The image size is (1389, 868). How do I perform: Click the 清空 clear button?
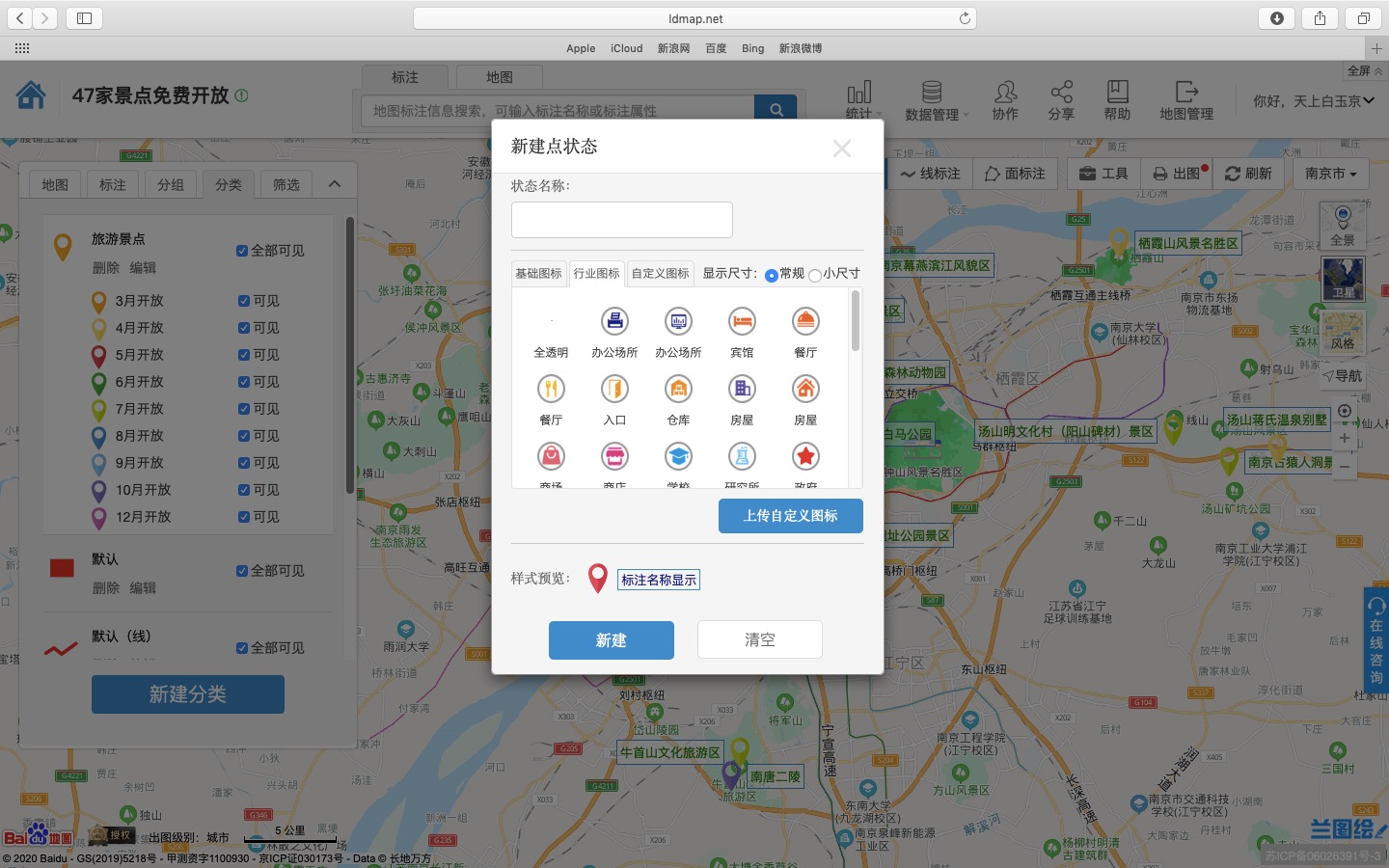point(760,640)
